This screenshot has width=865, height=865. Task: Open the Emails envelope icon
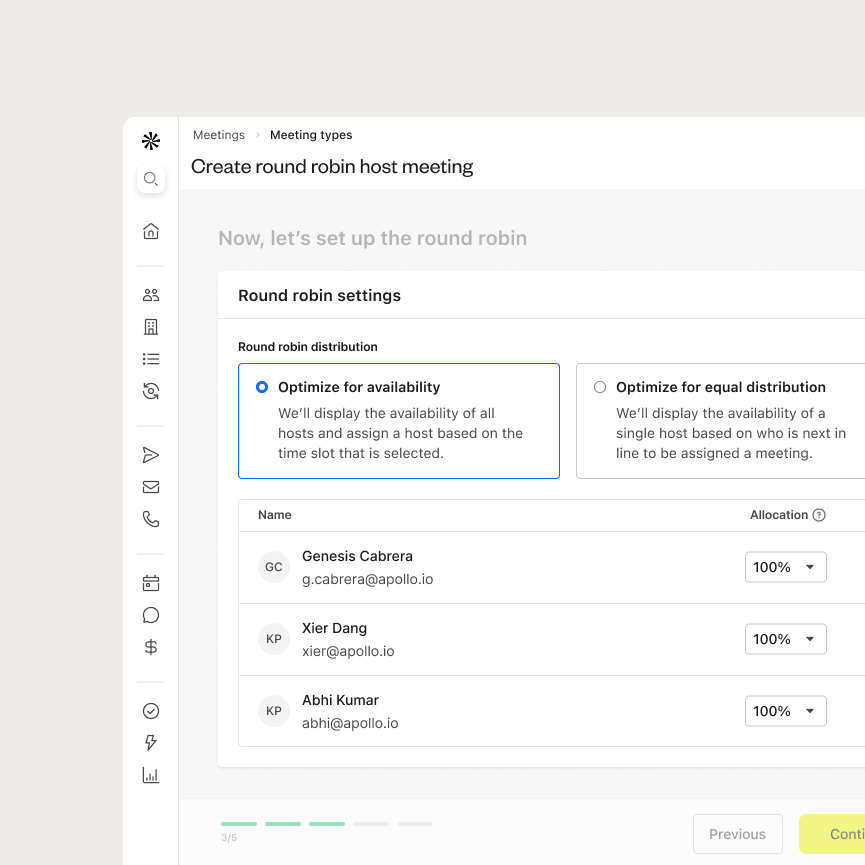[151, 487]
